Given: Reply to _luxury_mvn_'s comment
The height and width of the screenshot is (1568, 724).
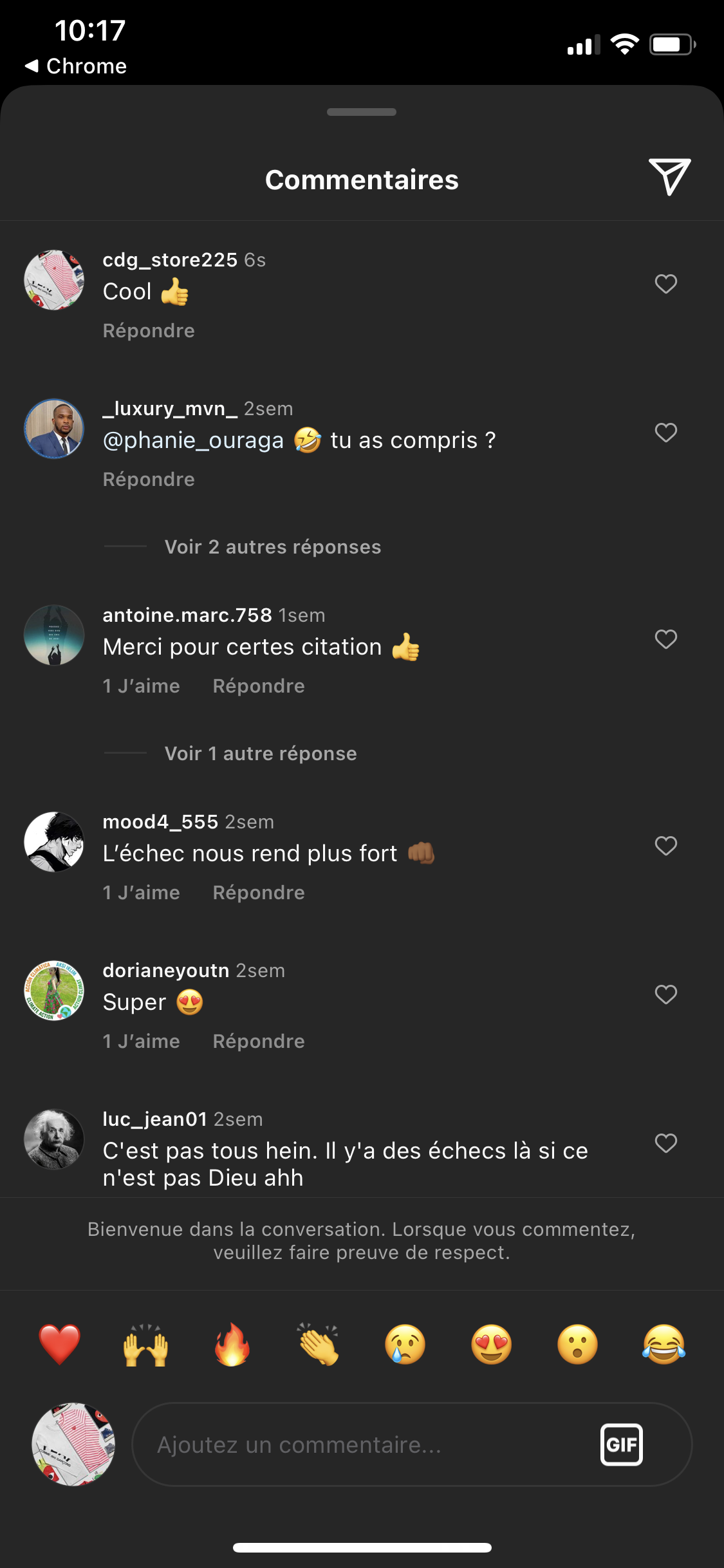Looking at the screenshot, I should point(149,480).
